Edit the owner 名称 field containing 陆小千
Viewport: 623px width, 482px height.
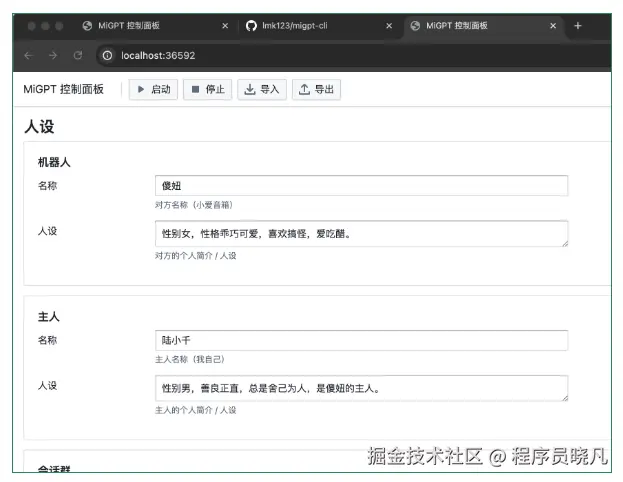[x=361, y=340]
